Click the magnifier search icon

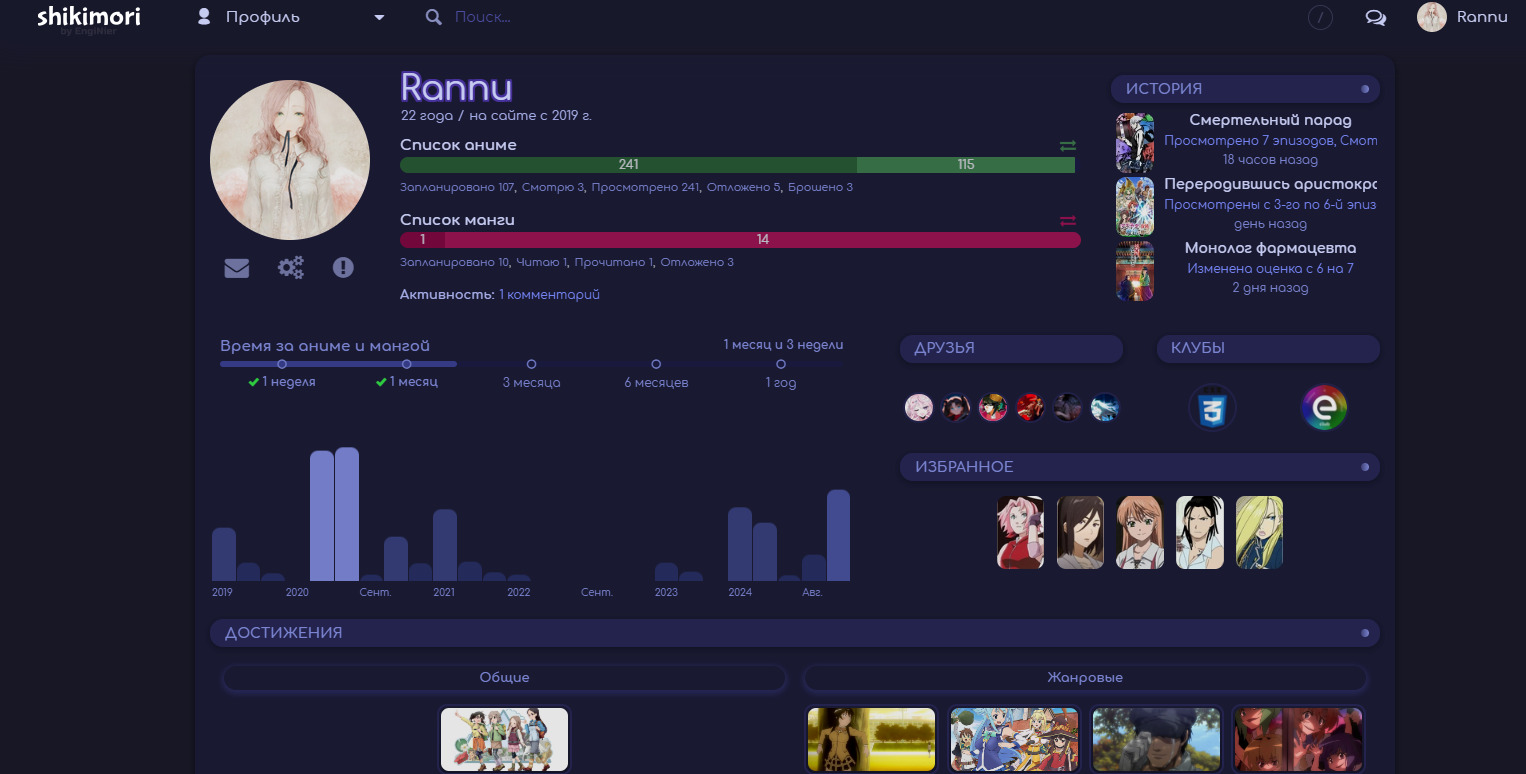(x=433, y=18)
